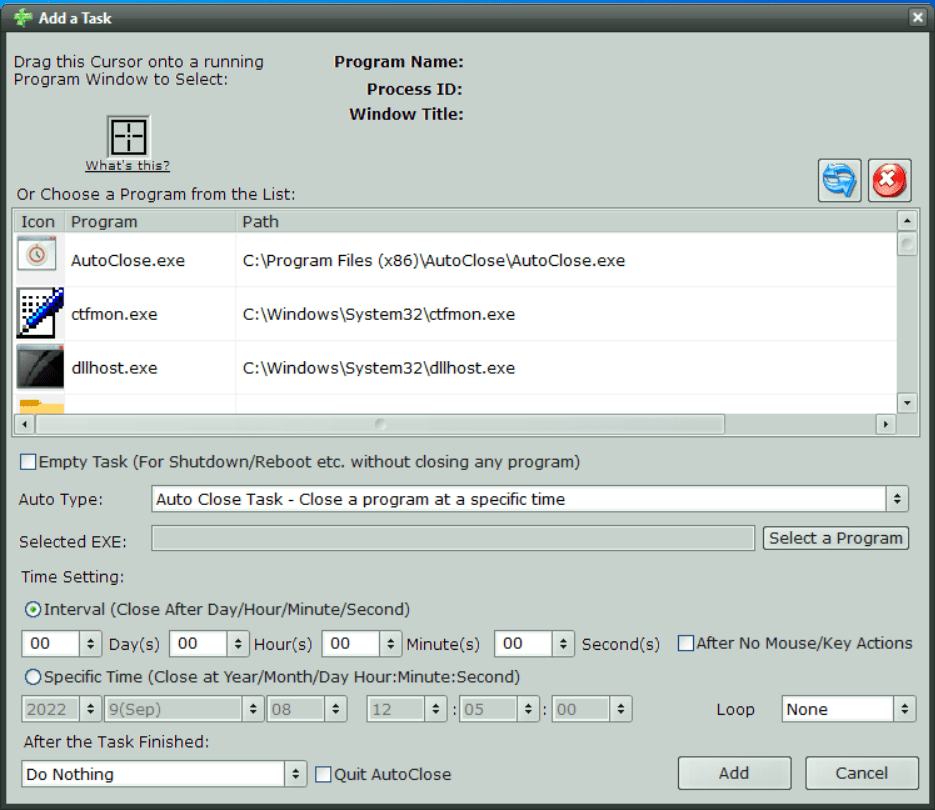The width and height of the screenshot is (935, 810).
Task: Click the Select a Program button
Action: [835, 538]
